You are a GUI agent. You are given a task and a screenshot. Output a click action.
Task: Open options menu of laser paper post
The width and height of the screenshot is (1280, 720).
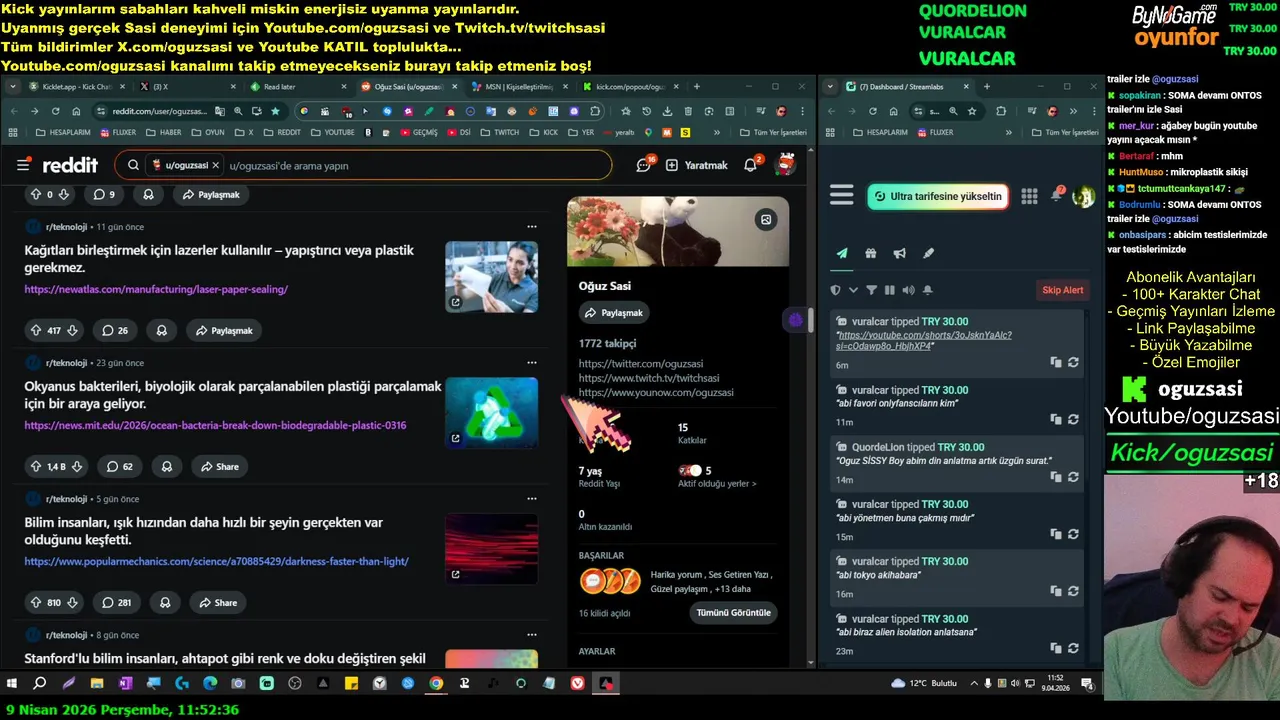531,227
